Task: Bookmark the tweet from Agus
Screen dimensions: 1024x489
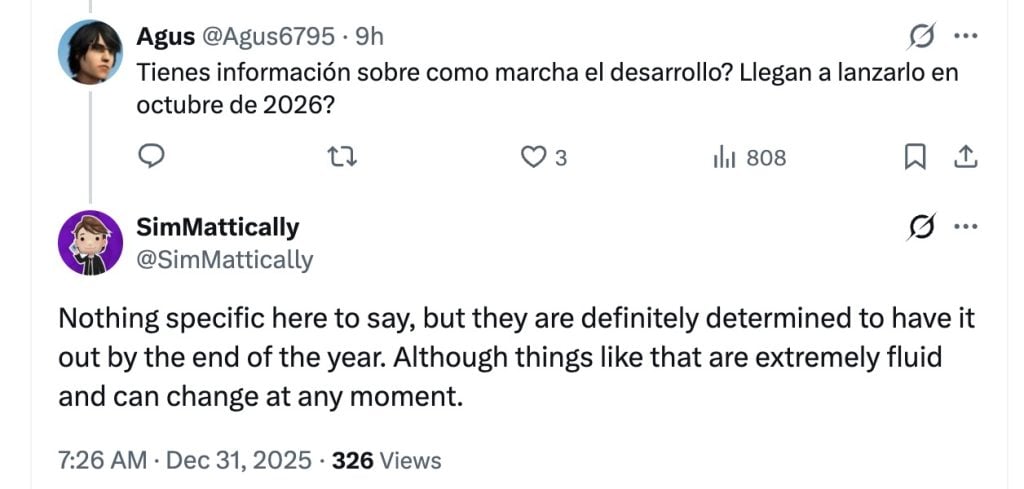Action: click(x=915, y=157)
